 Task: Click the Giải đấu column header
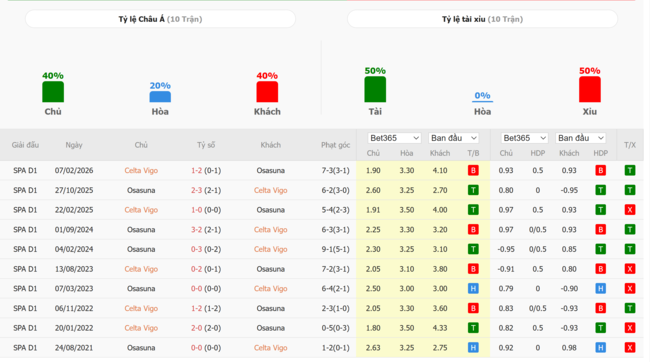pyautogui.click(x=25, y=145)
